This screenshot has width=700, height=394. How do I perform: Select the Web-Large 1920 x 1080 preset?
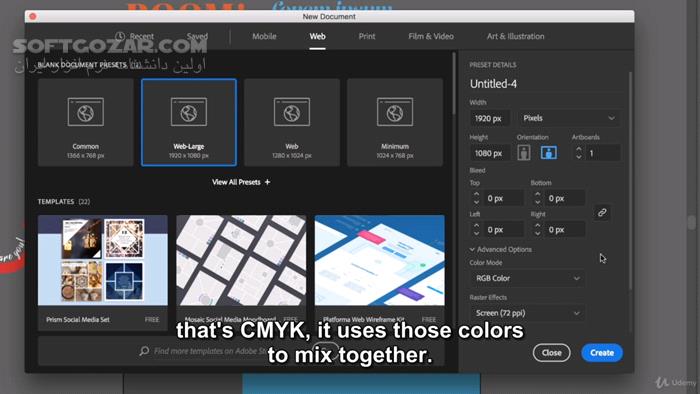click(x=189, y=122)
